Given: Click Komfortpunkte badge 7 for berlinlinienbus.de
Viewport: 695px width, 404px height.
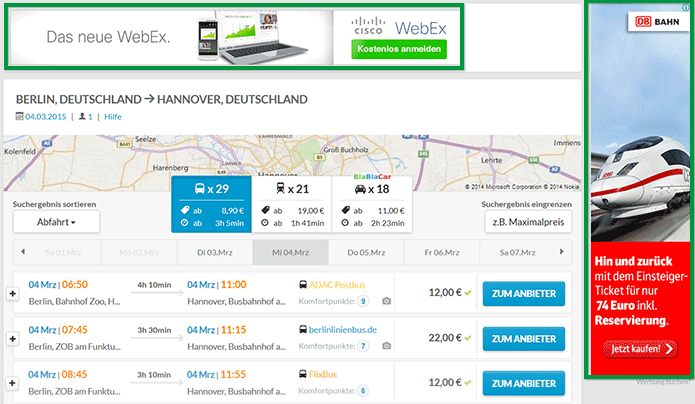Looking at the screenshot, I should [x=363, y=346].
